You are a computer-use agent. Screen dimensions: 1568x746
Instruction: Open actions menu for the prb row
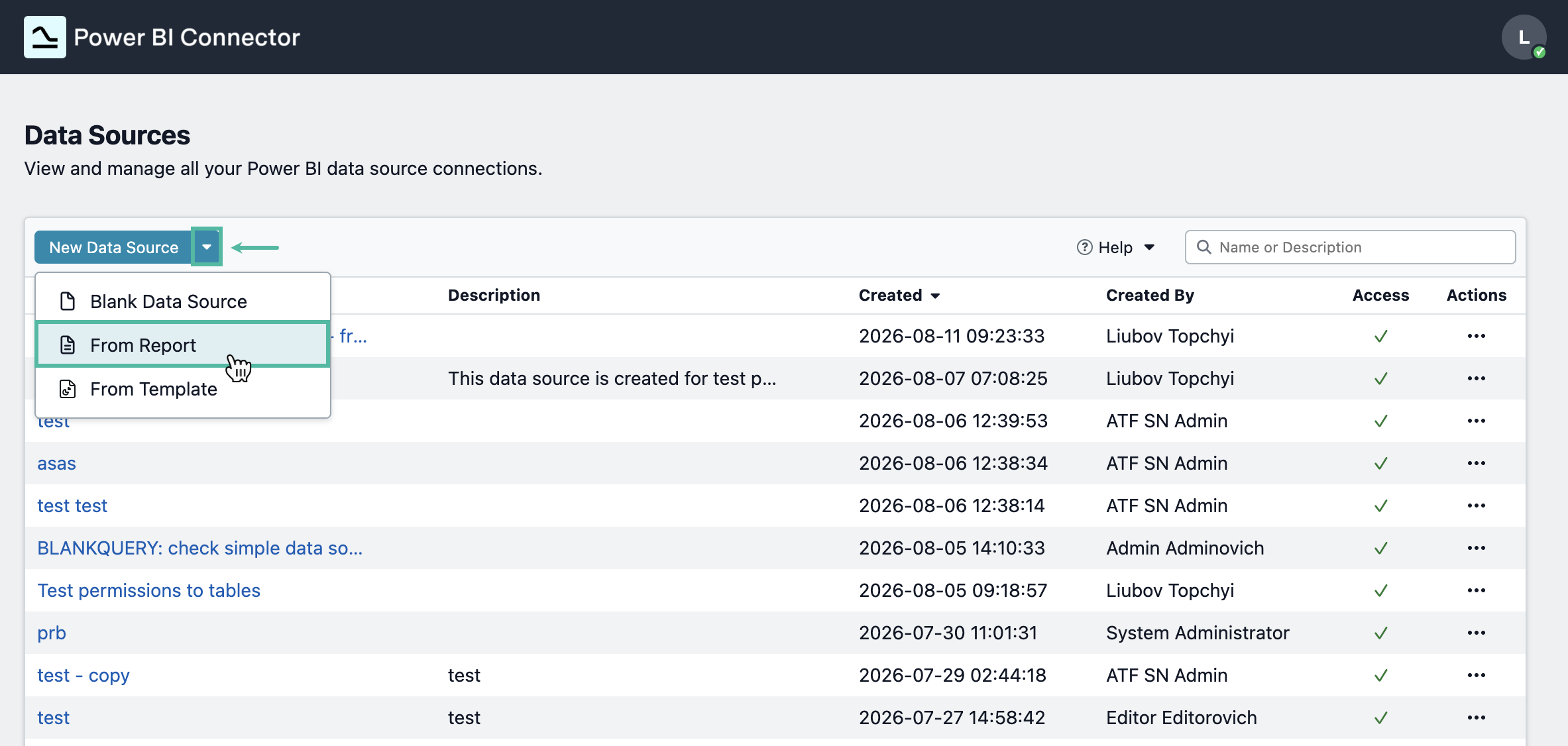1477,633
